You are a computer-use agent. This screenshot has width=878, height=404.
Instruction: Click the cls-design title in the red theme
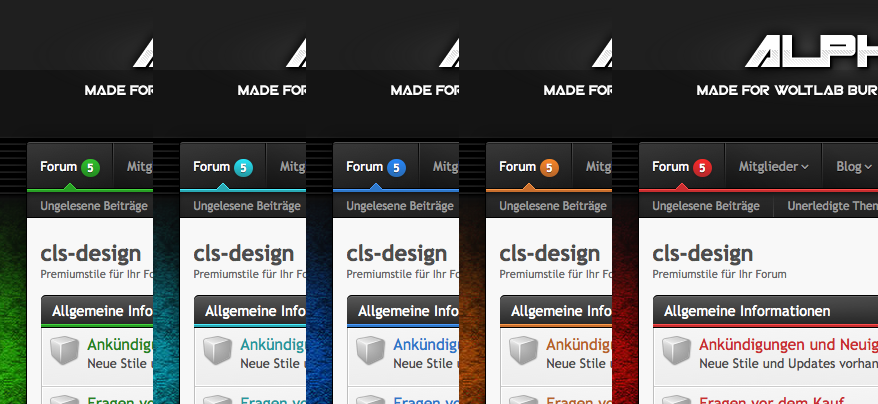(702, 253)
